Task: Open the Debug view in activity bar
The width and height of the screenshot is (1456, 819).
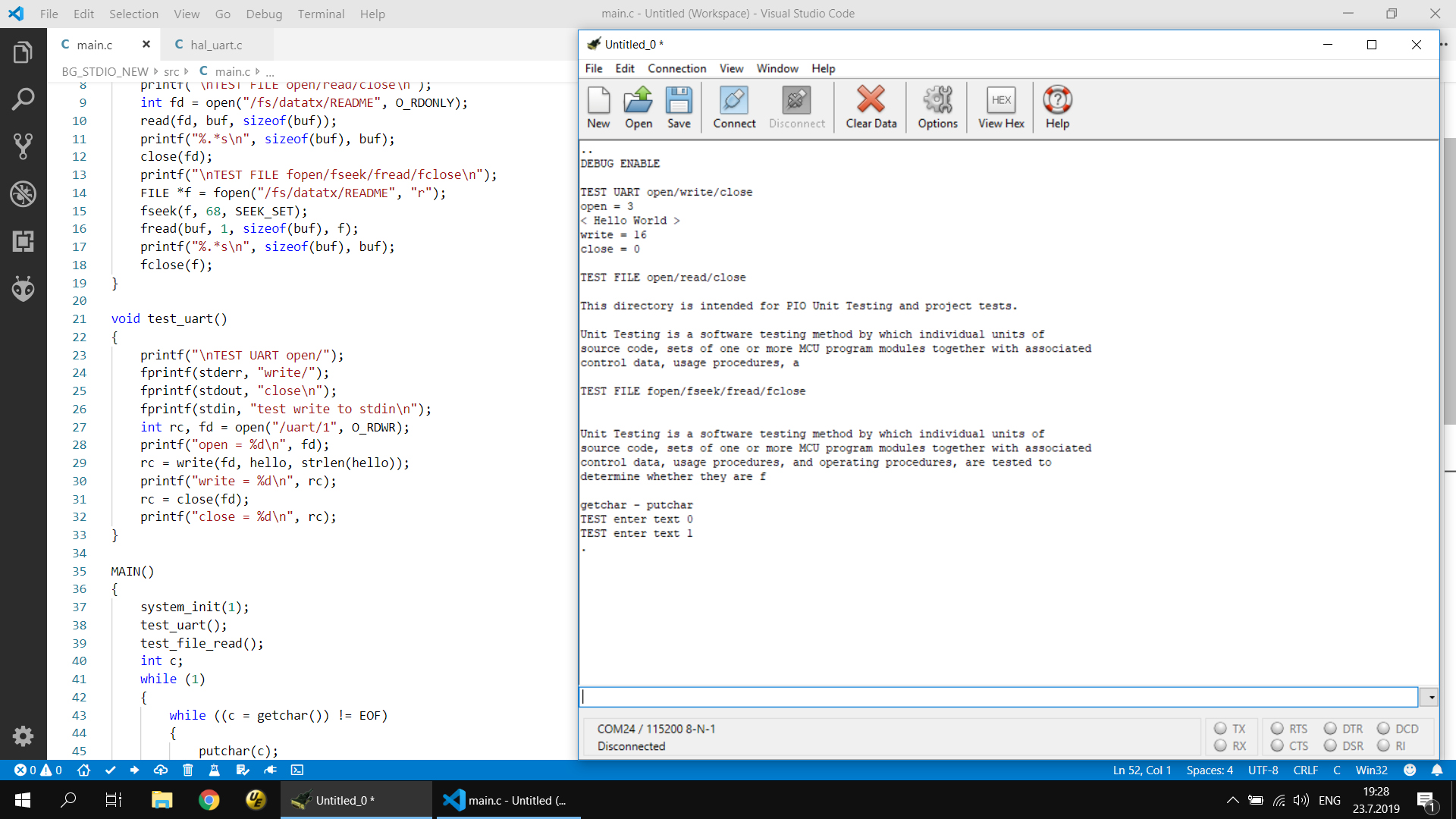Action: pos(23,194)
